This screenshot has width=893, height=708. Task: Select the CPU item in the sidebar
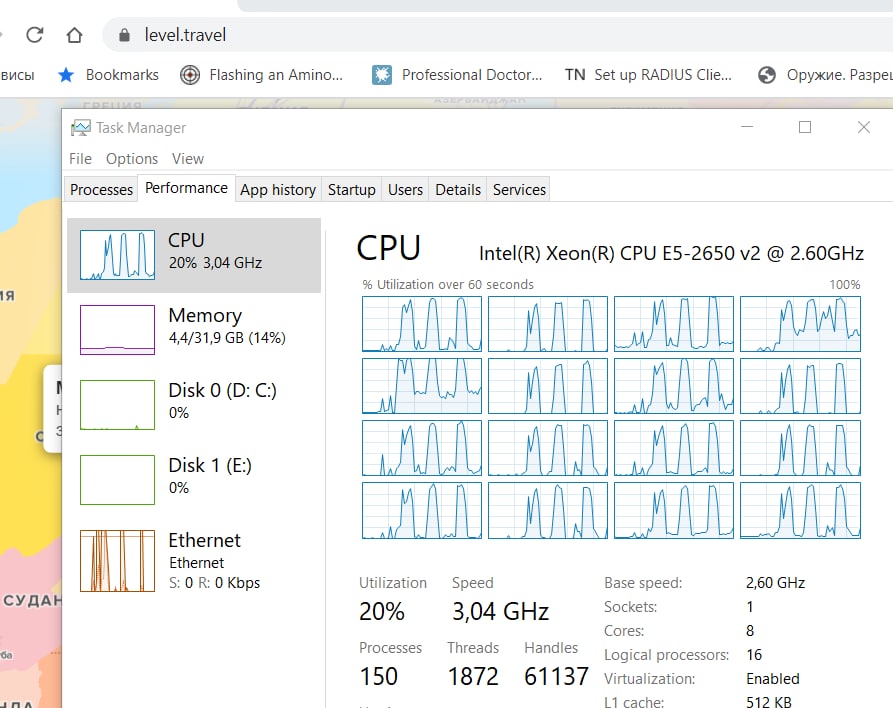(194, 255)
